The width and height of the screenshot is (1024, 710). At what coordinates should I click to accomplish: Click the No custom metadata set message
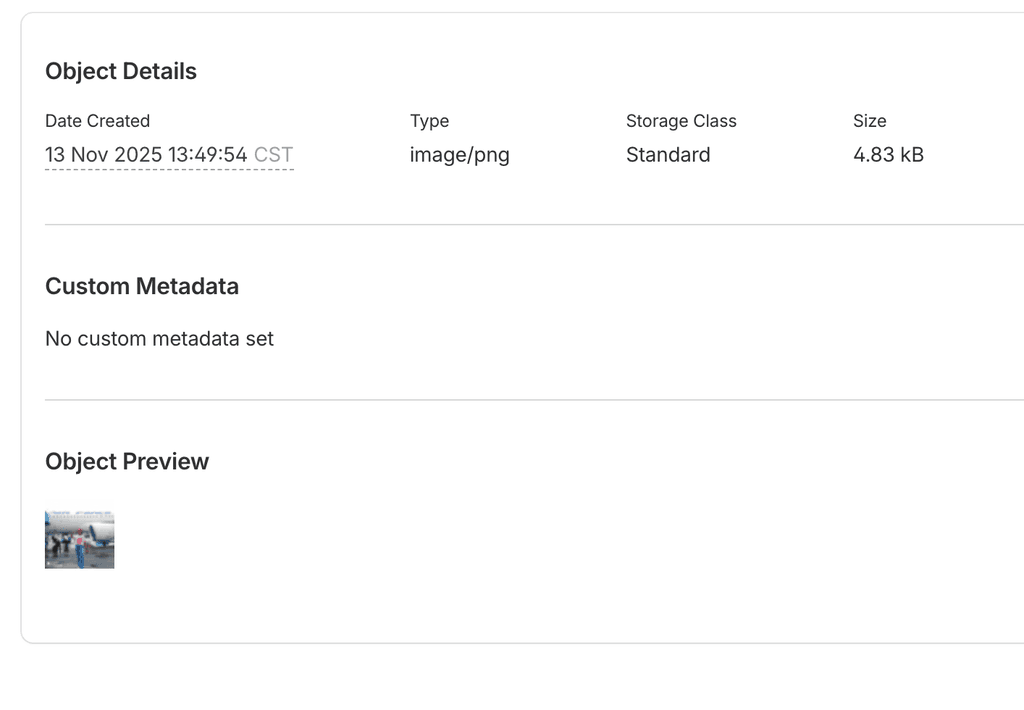(158, 338)
